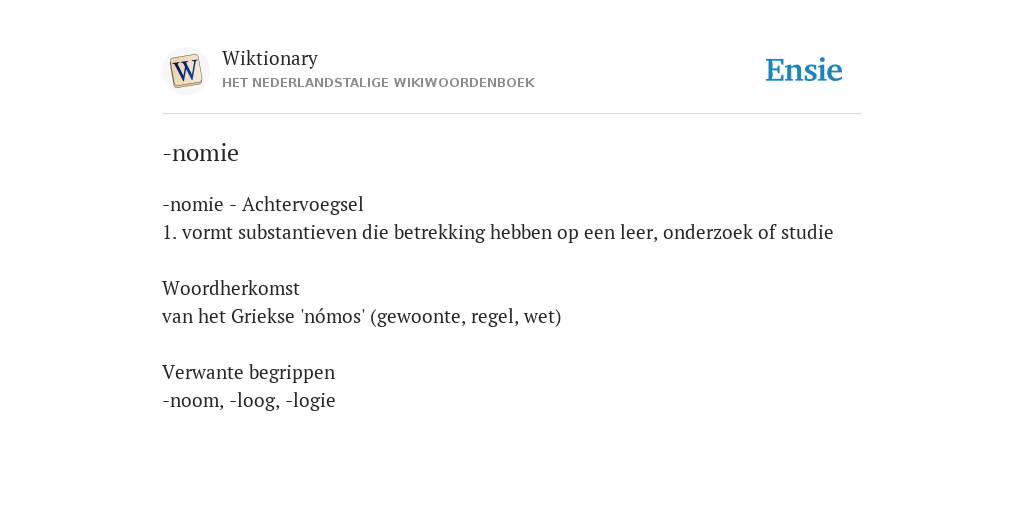This screenshot has height=512, width=1024.
Task: Open the related term -logie
Action: click(310, 400)
